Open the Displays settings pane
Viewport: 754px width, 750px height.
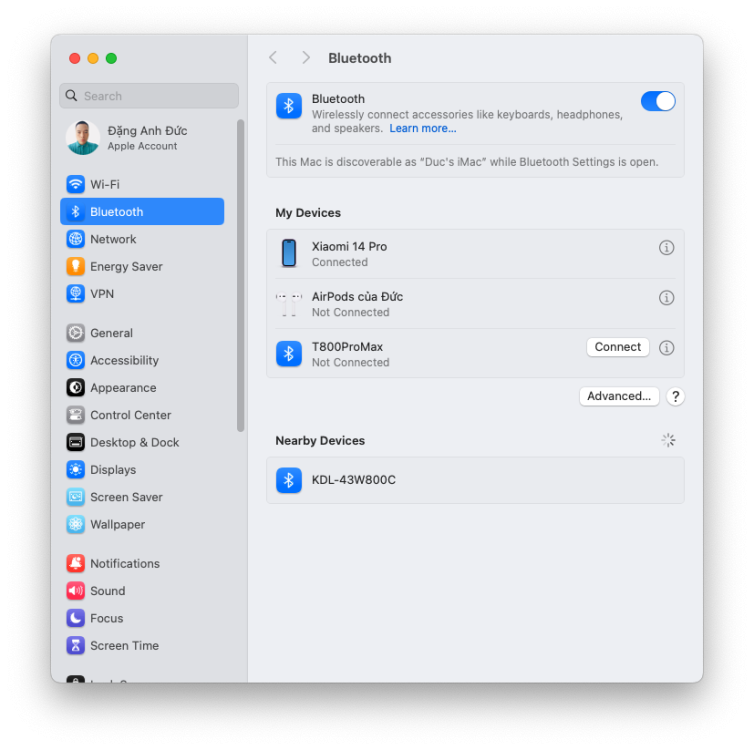(142, 470)
